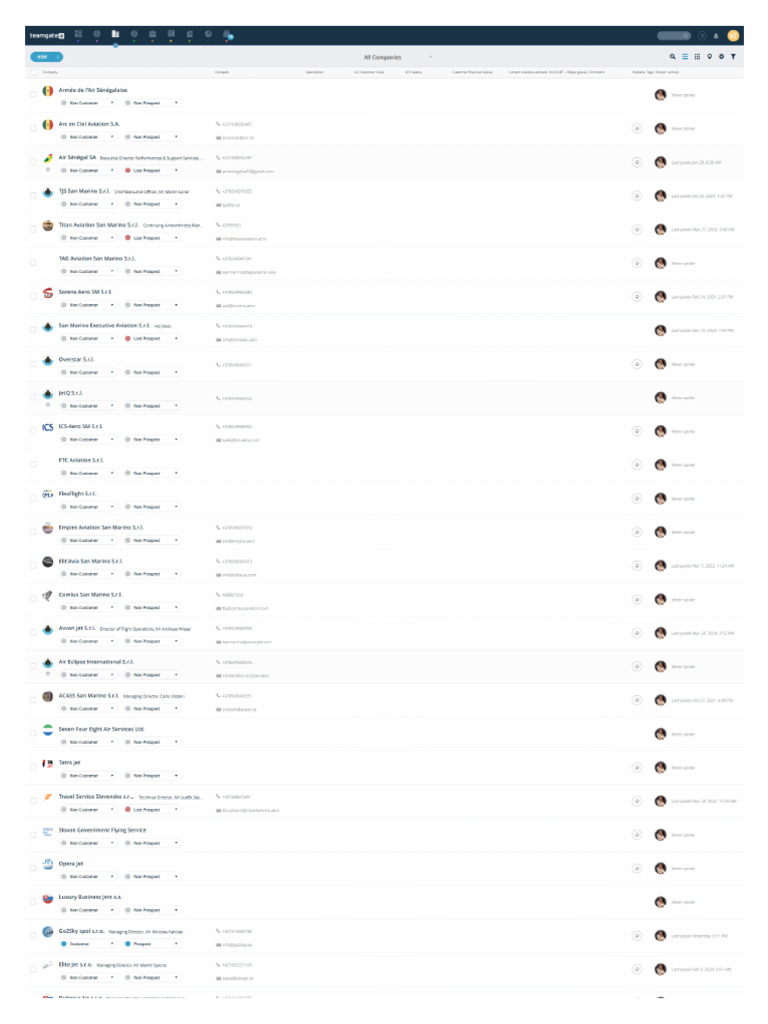The image size is (768, 1024).
Task: Open the map location view icon
Action: pyautogui.click(x=709, y=57)
